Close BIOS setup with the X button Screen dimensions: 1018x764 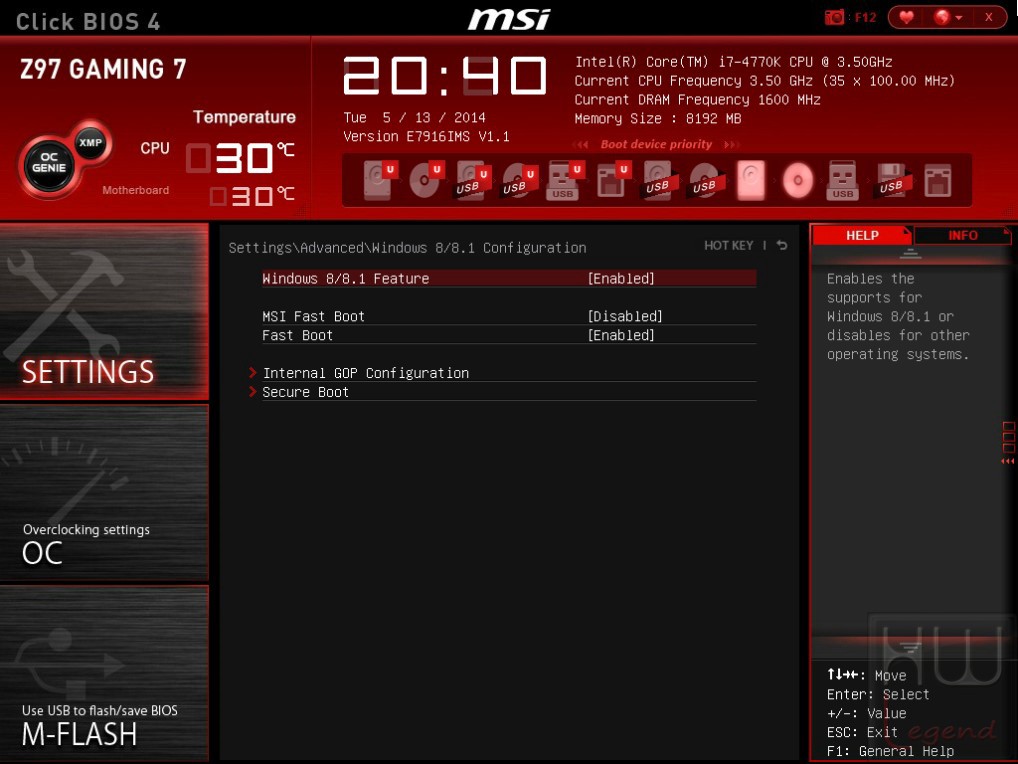pyautogui.click(x=989, y=17)
